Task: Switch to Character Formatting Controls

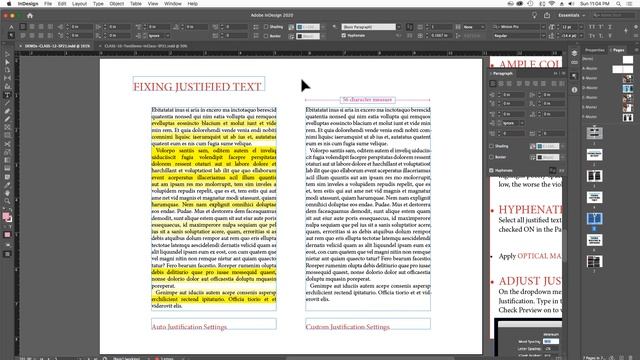Action: 11,27
